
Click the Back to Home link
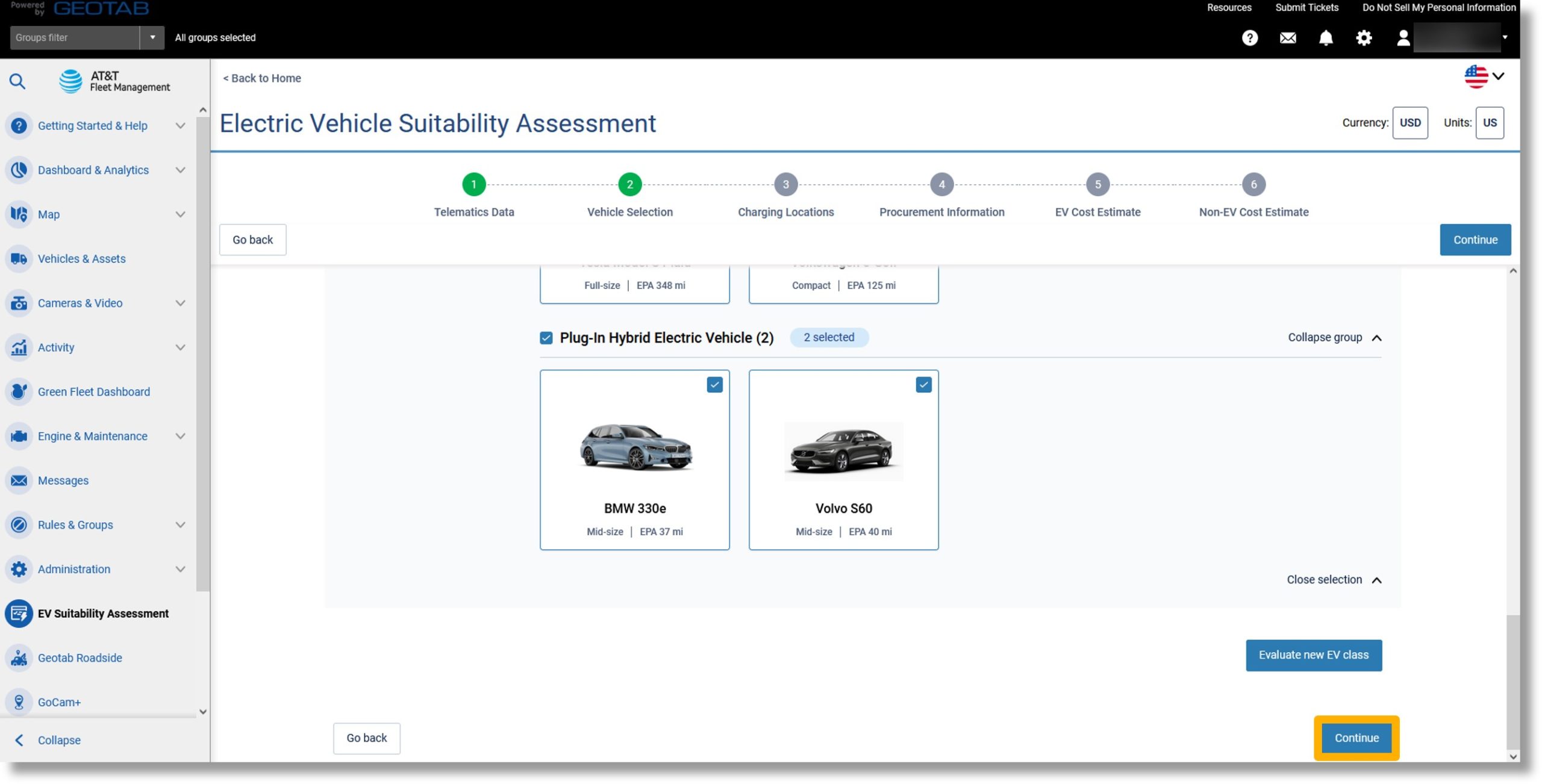click(x=262, y=78)
